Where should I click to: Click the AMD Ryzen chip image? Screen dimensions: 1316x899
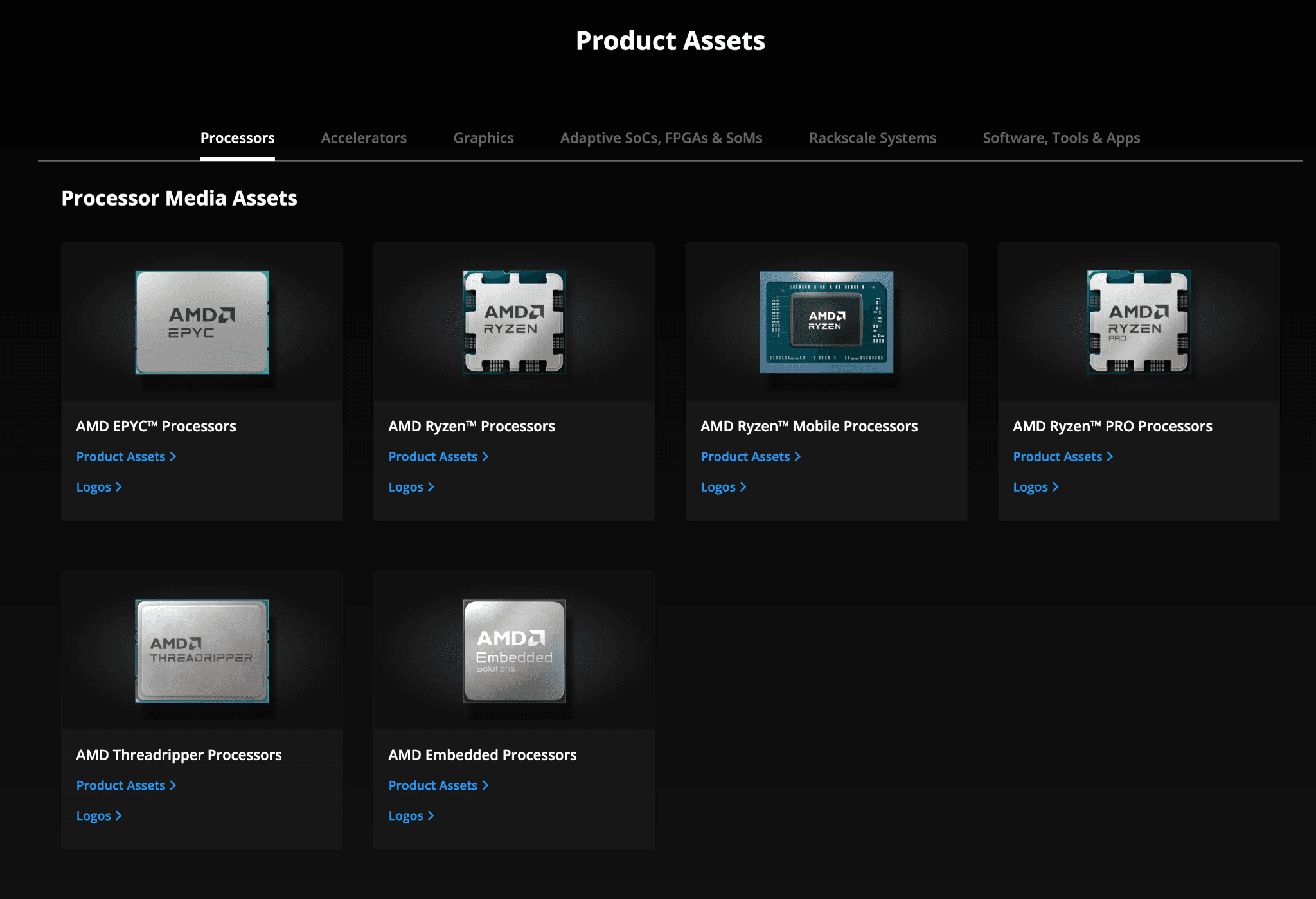(x=514, y=322)
